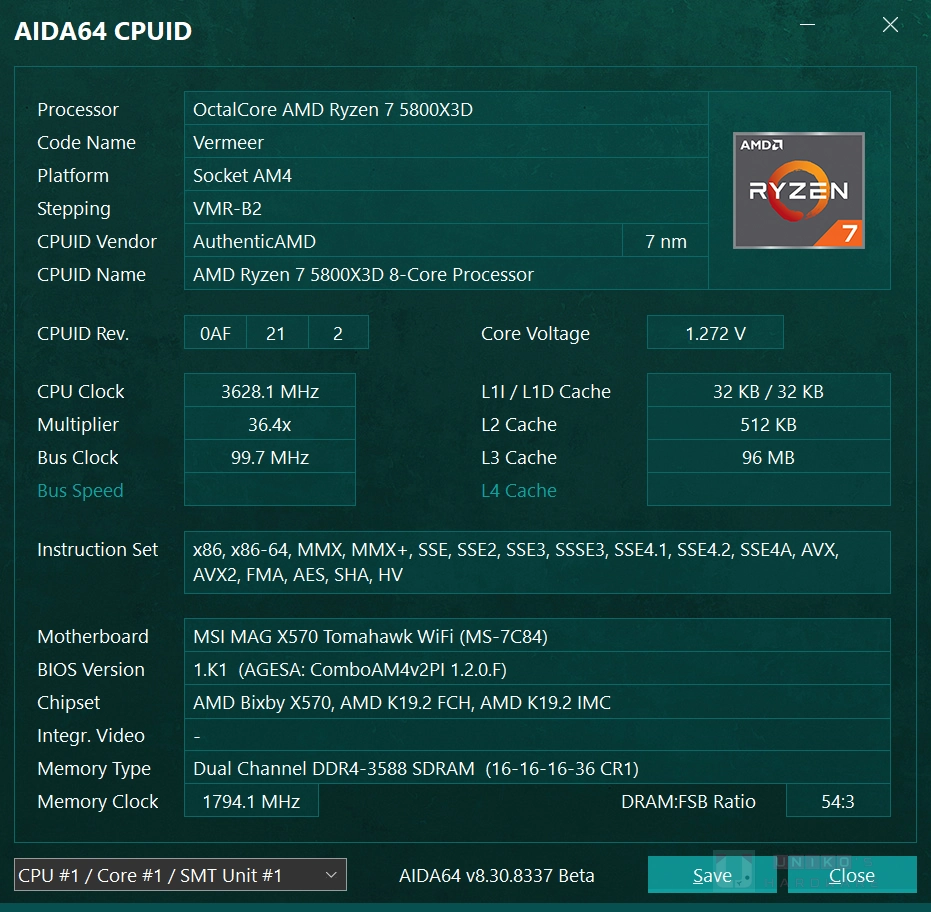This screenshot has height=912, width=931.
Task: Click the Core Voltage label
Action: point(535,334)
